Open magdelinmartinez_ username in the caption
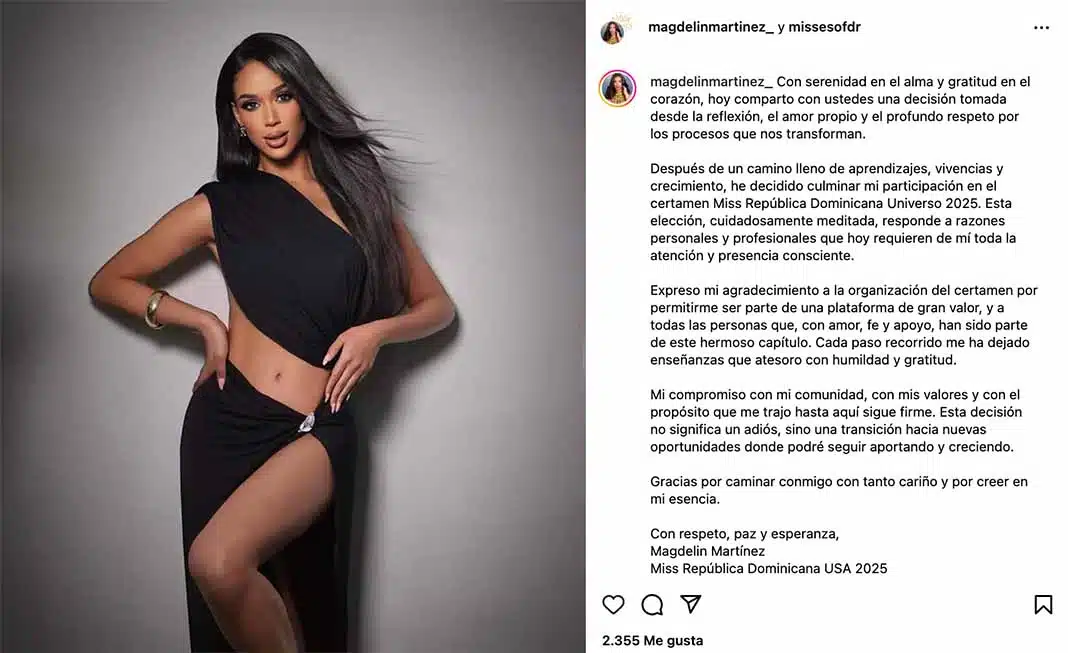Image resolution: width=1068 pixels, height=653 pixels. tap(711, 82)
